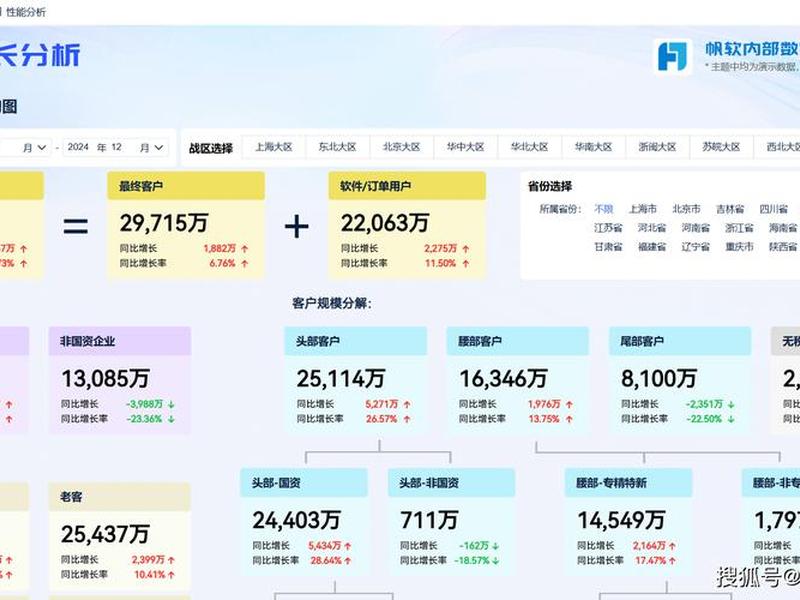
Task: Click the 2024 end-date year field
Action: click(78, 147)
